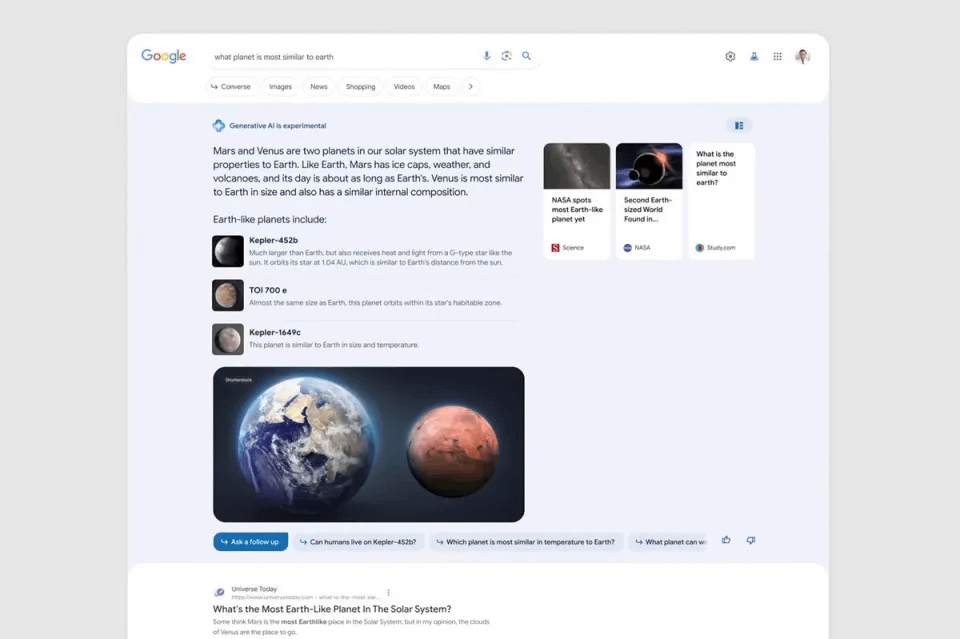
Task: Open the settings gear icon
Action: pyautogui.click(x=730, y=57)
